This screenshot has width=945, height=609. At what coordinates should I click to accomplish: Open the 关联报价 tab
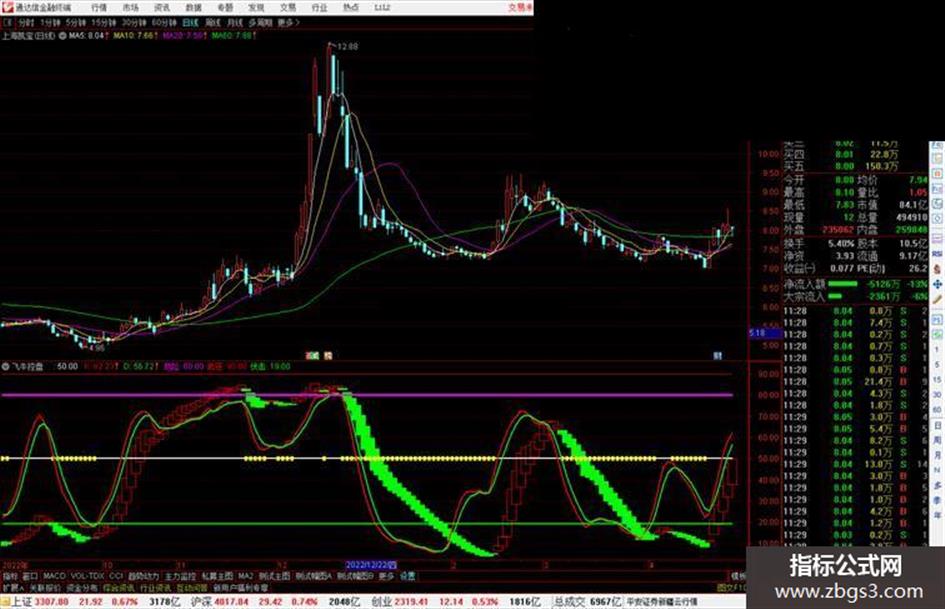[x=45, y=587]
